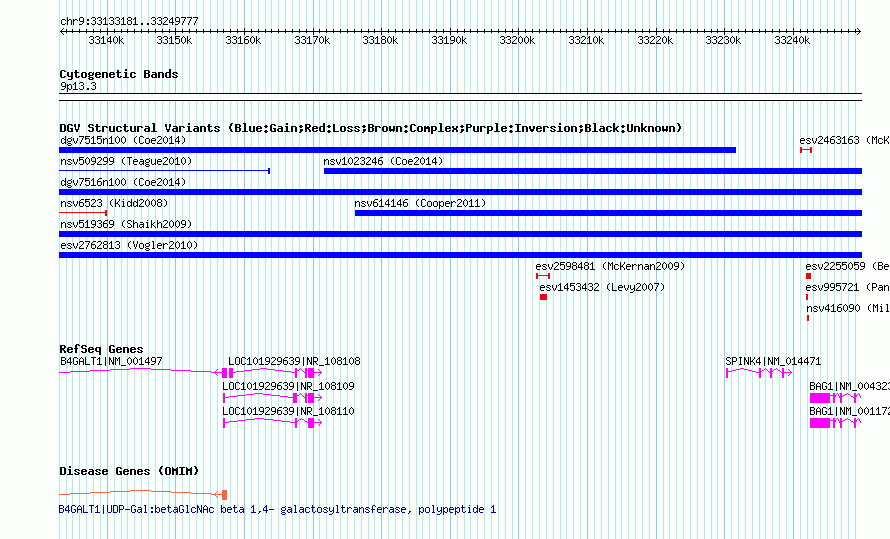Click the 33170k ruler label
This screenshot has height=539, width=890.
click(312, 40)
